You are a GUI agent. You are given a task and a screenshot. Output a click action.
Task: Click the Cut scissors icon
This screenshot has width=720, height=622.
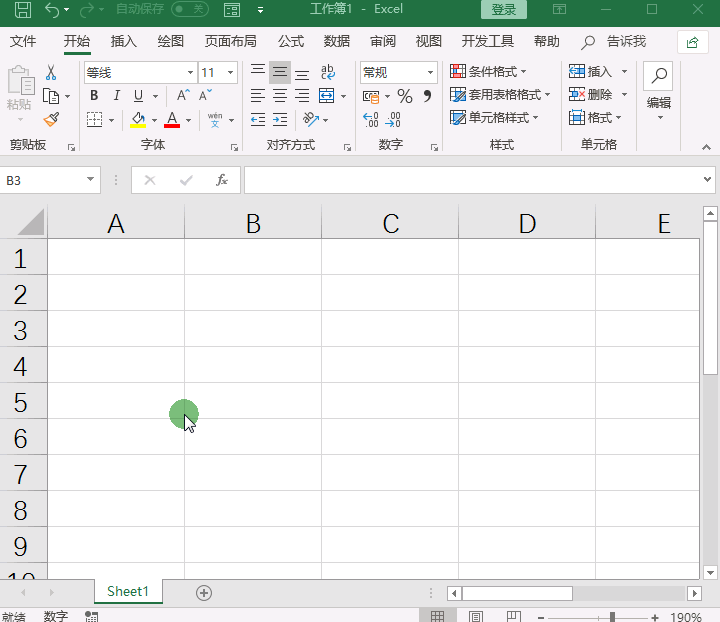click(51, 73)
